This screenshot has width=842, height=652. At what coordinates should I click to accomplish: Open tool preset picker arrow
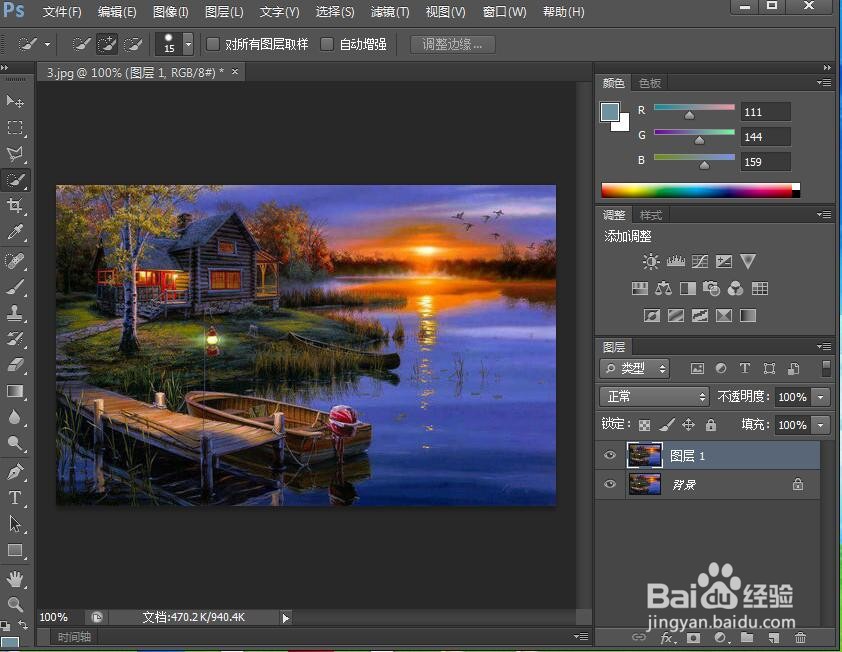tap(47, 44)
